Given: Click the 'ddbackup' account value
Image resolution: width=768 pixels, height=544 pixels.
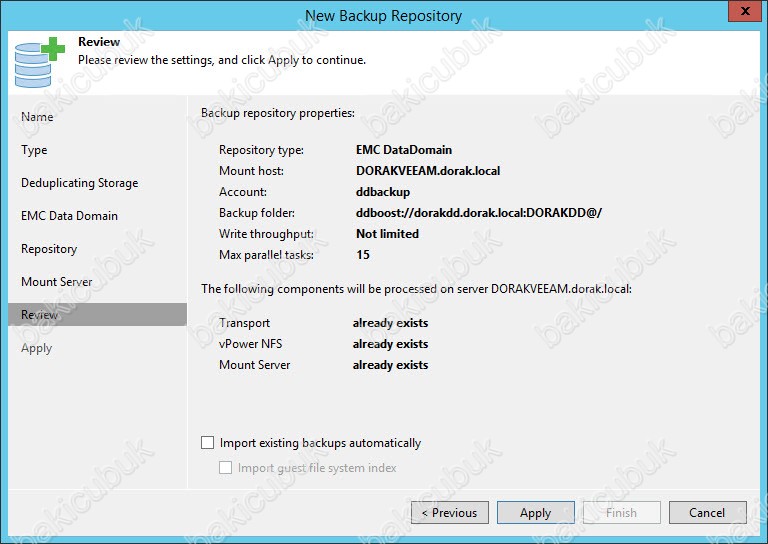Looking at the screenshot, I should pos(383,192).
